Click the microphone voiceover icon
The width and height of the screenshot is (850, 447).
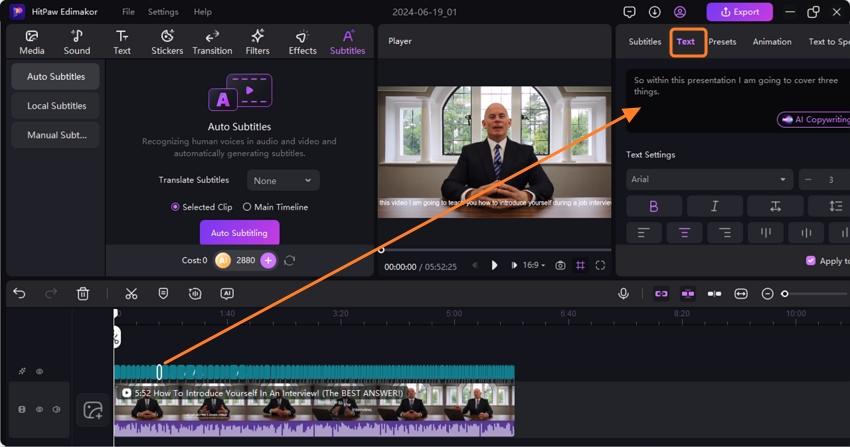click(623, 294)
